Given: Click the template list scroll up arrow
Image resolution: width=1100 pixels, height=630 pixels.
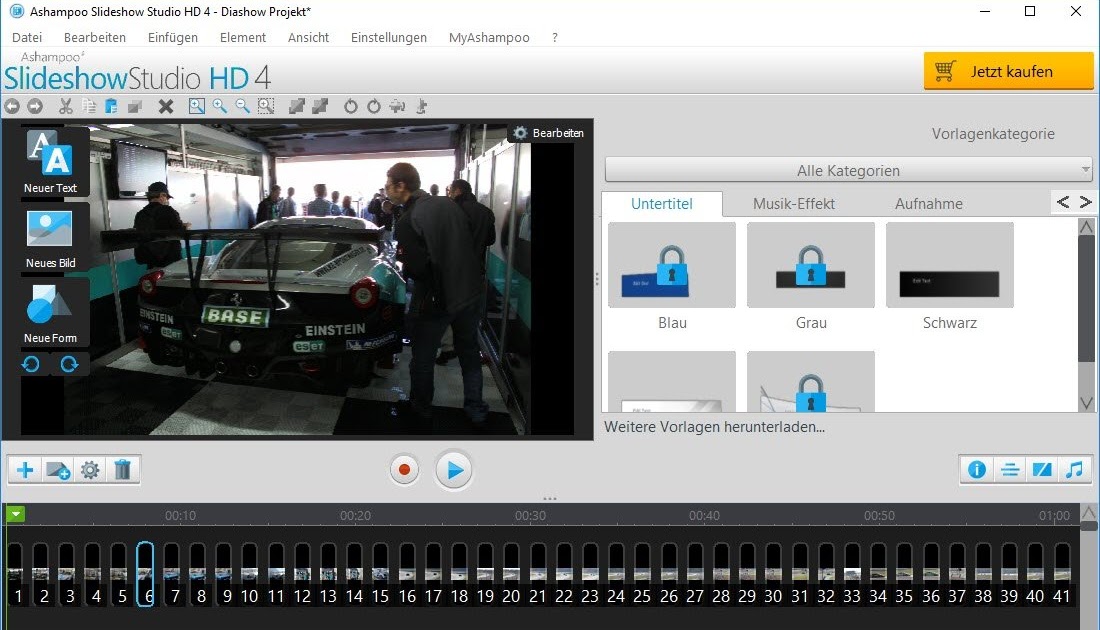Looking at the screenshot, I should (x=1086, y=227).
